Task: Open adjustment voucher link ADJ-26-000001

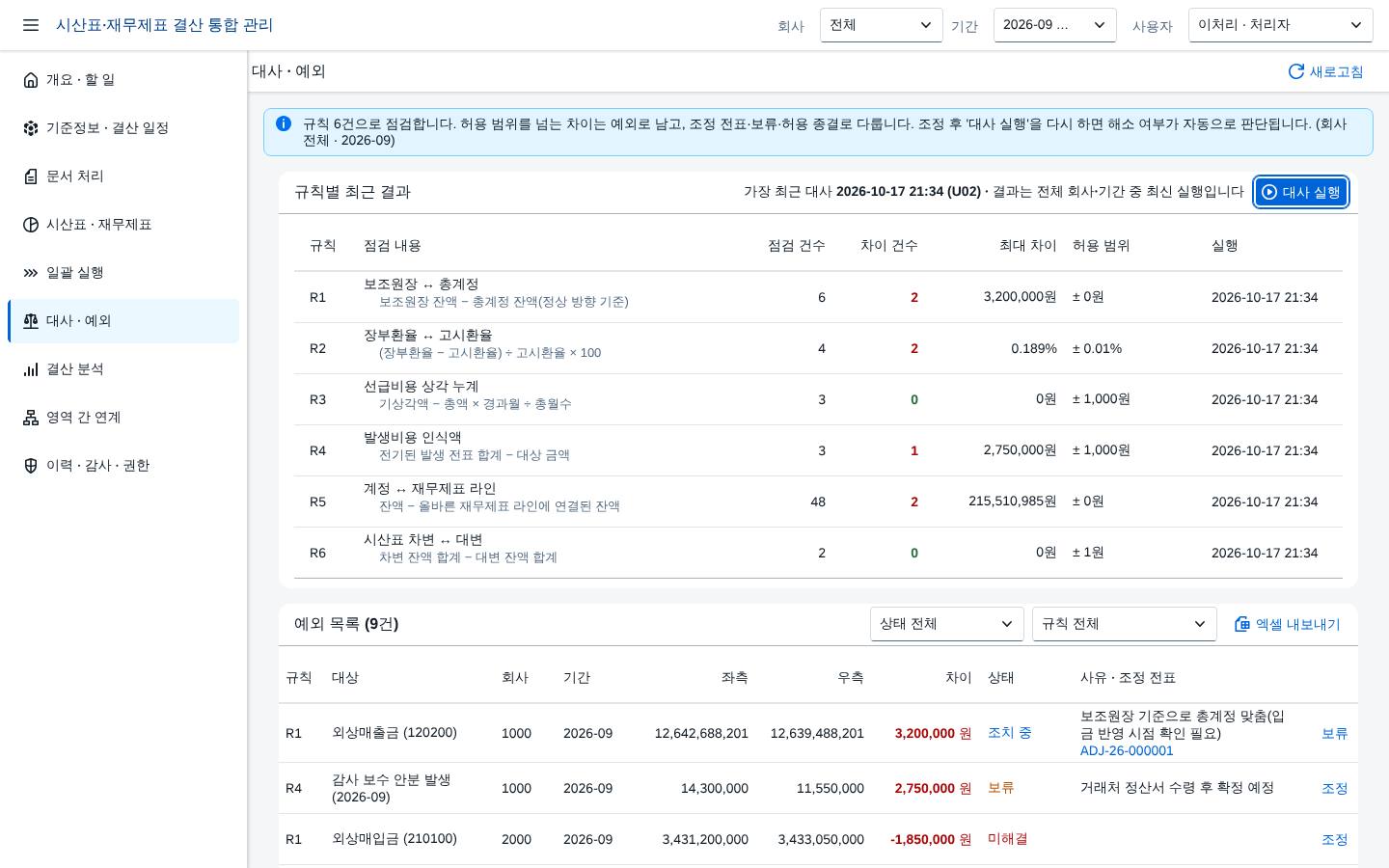Action: click(1127, 751)
